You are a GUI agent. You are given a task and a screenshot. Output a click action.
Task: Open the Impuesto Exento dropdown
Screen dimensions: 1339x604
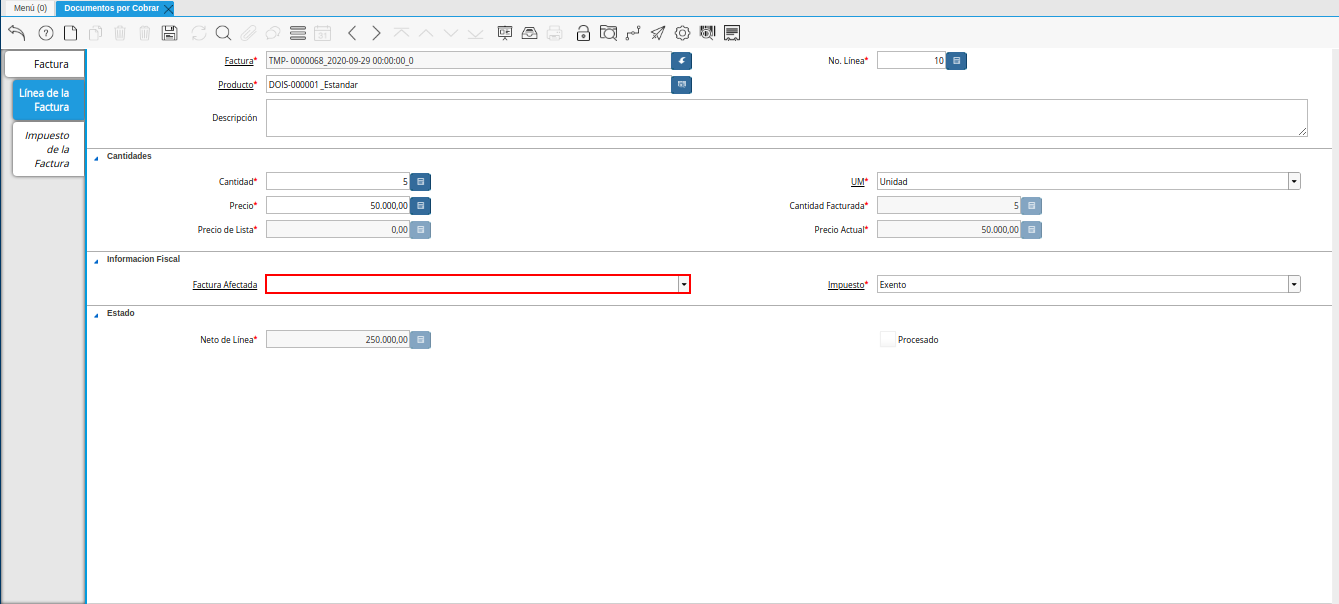[1294, 284]
